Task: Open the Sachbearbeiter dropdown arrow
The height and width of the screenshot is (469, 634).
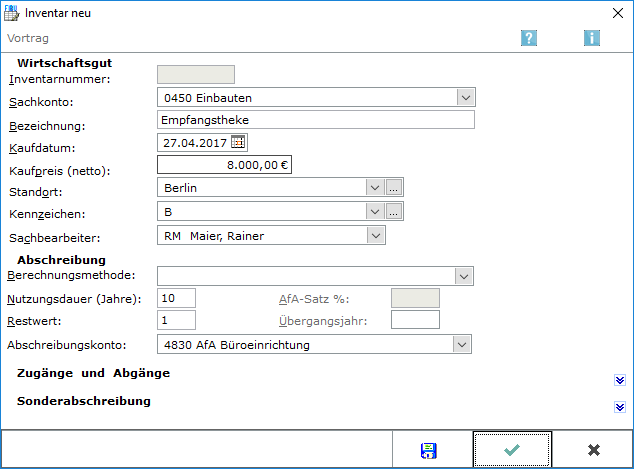Action: 376,235
